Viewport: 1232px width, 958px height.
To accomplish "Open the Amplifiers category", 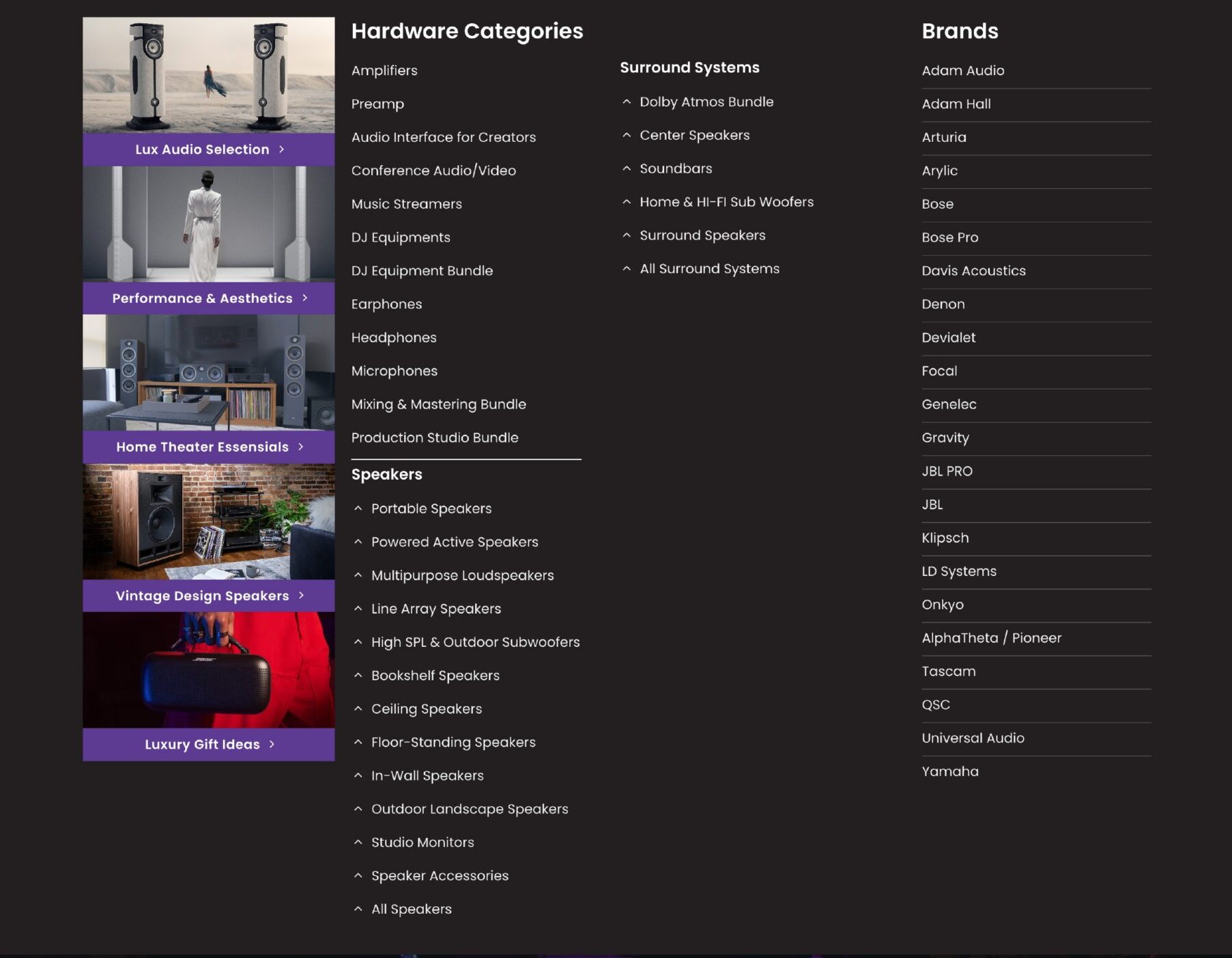I will click(384, 70).
